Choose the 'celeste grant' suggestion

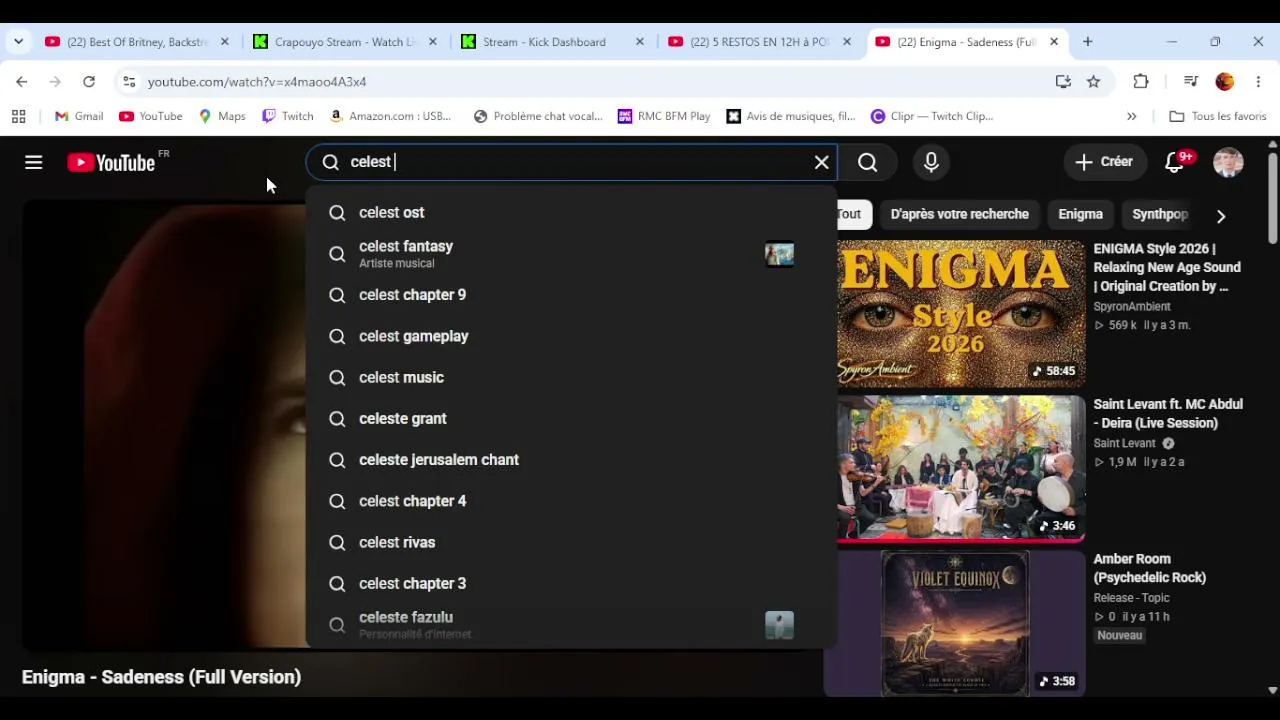(x=571, y=418)
